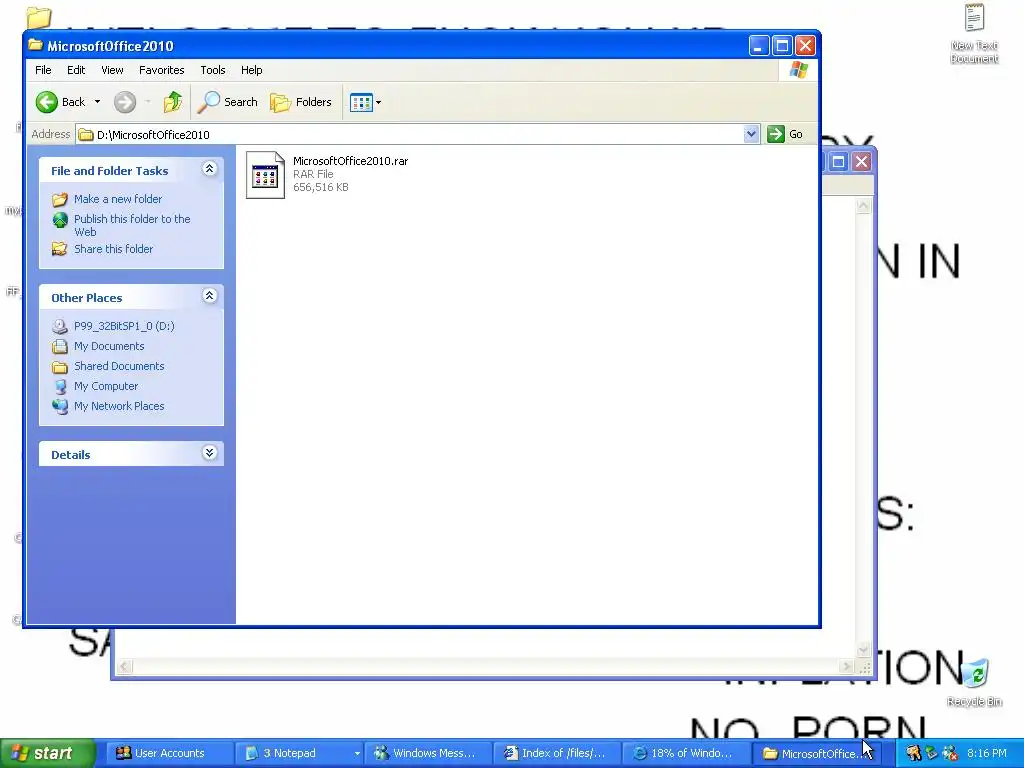1024x768 pixels.
Task: Click the My Computer icon in Other Places
Action: point(59,386)
